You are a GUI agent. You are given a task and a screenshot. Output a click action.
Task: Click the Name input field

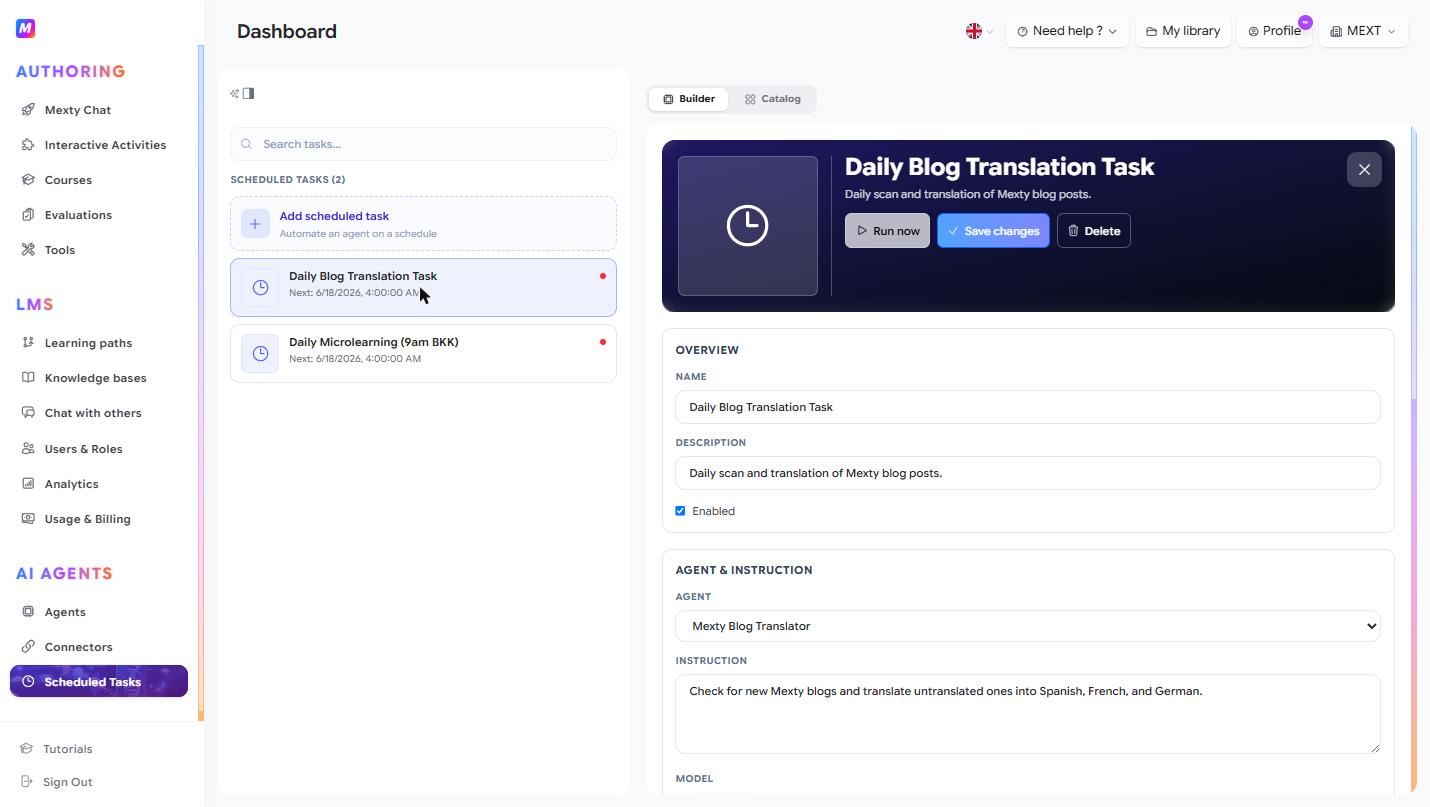click(x=1028, y=407)
